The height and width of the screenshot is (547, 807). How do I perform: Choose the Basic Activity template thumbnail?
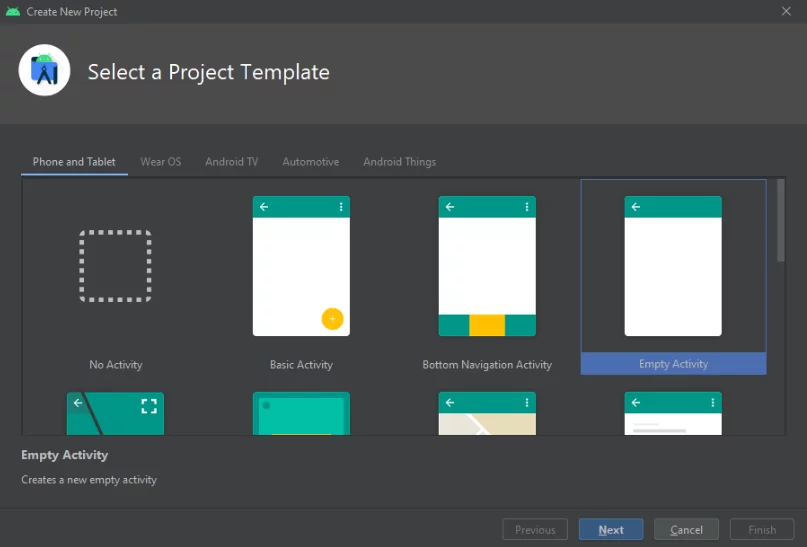pyautogui.click(x=301, y=266)
